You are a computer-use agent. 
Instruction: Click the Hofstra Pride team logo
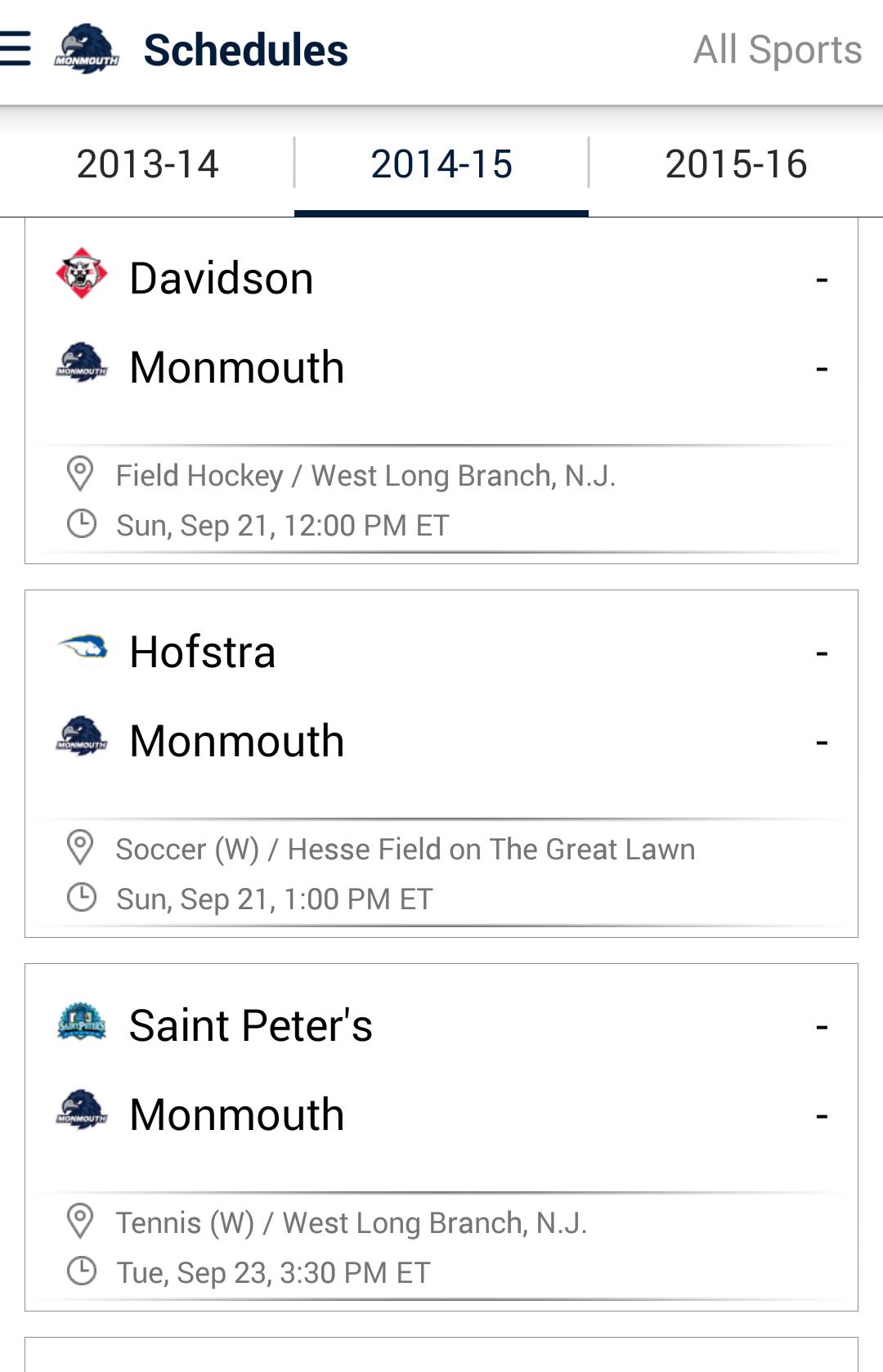[x=82, y=650]
